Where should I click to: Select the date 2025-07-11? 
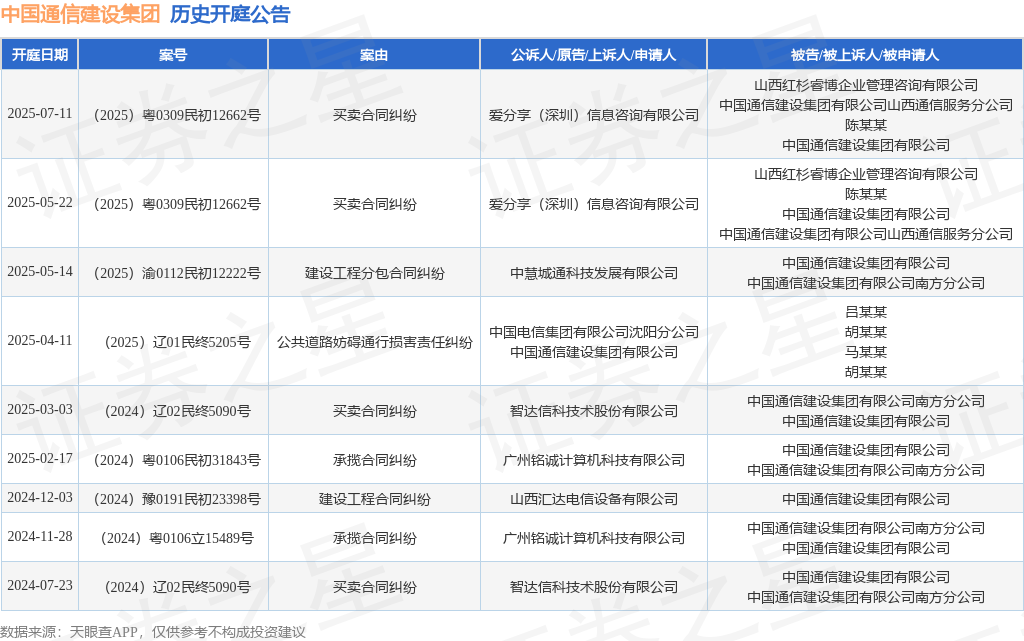pos(40,114)
